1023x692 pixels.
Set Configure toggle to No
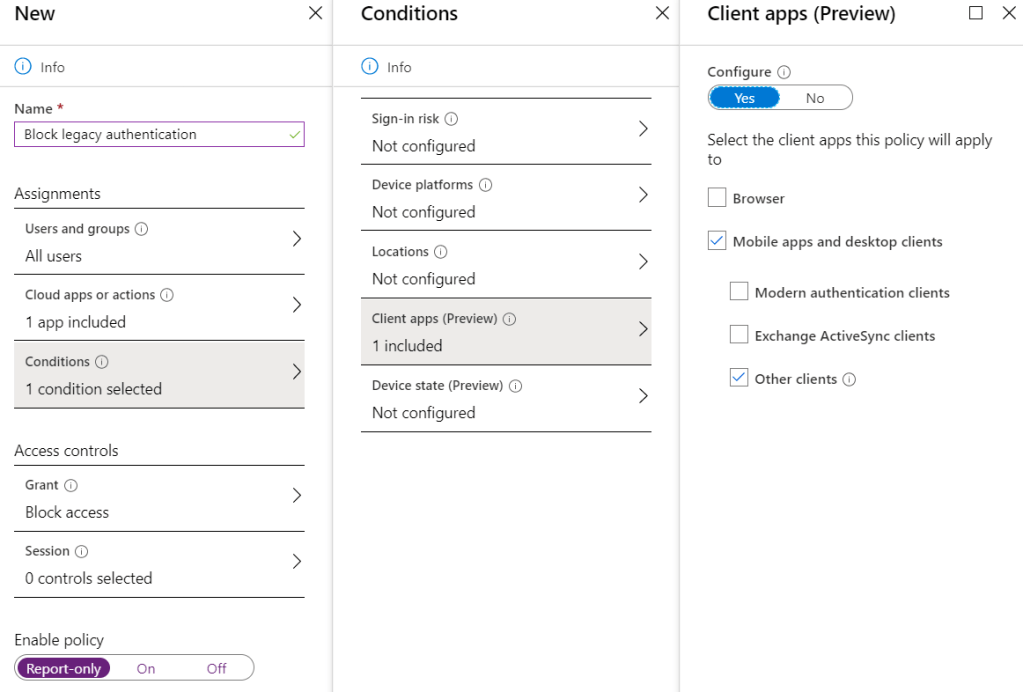[815, 98]
